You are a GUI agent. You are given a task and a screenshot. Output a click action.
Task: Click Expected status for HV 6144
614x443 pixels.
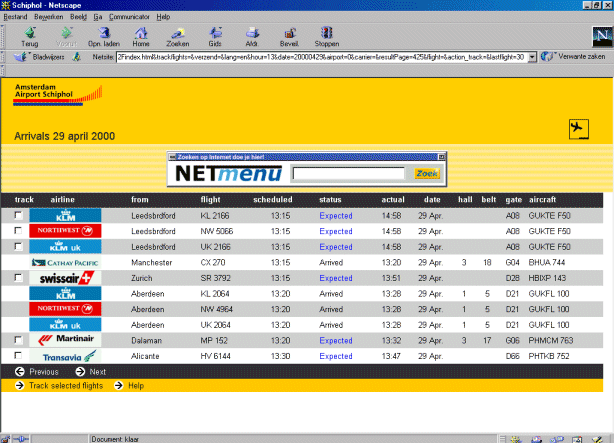click(x=336, y=356)
